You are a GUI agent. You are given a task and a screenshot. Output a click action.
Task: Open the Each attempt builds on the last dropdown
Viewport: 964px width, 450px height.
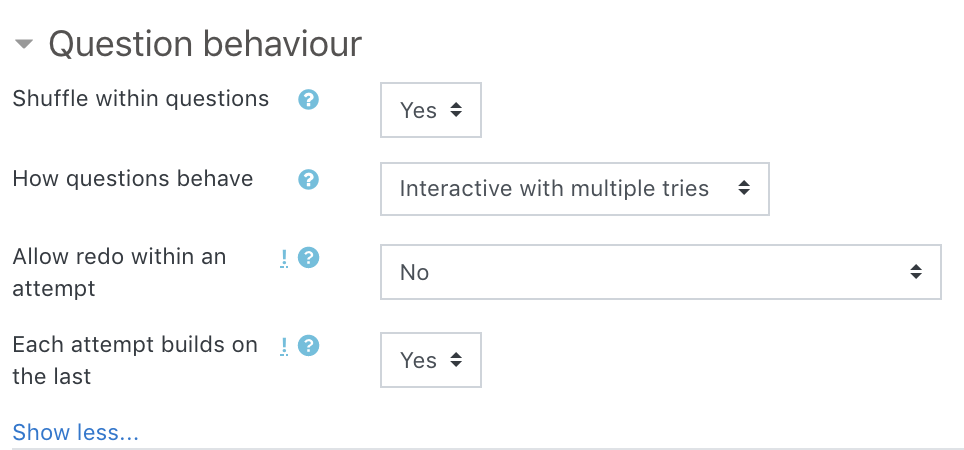point(430,360)
